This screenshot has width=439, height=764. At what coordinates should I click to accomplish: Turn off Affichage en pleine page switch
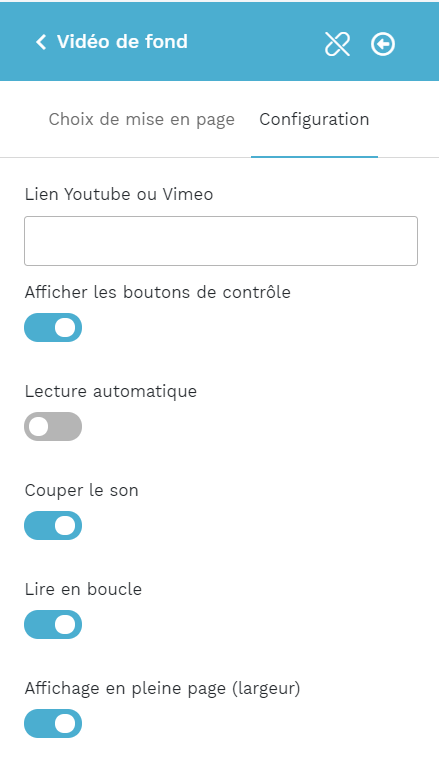(53, 723)
